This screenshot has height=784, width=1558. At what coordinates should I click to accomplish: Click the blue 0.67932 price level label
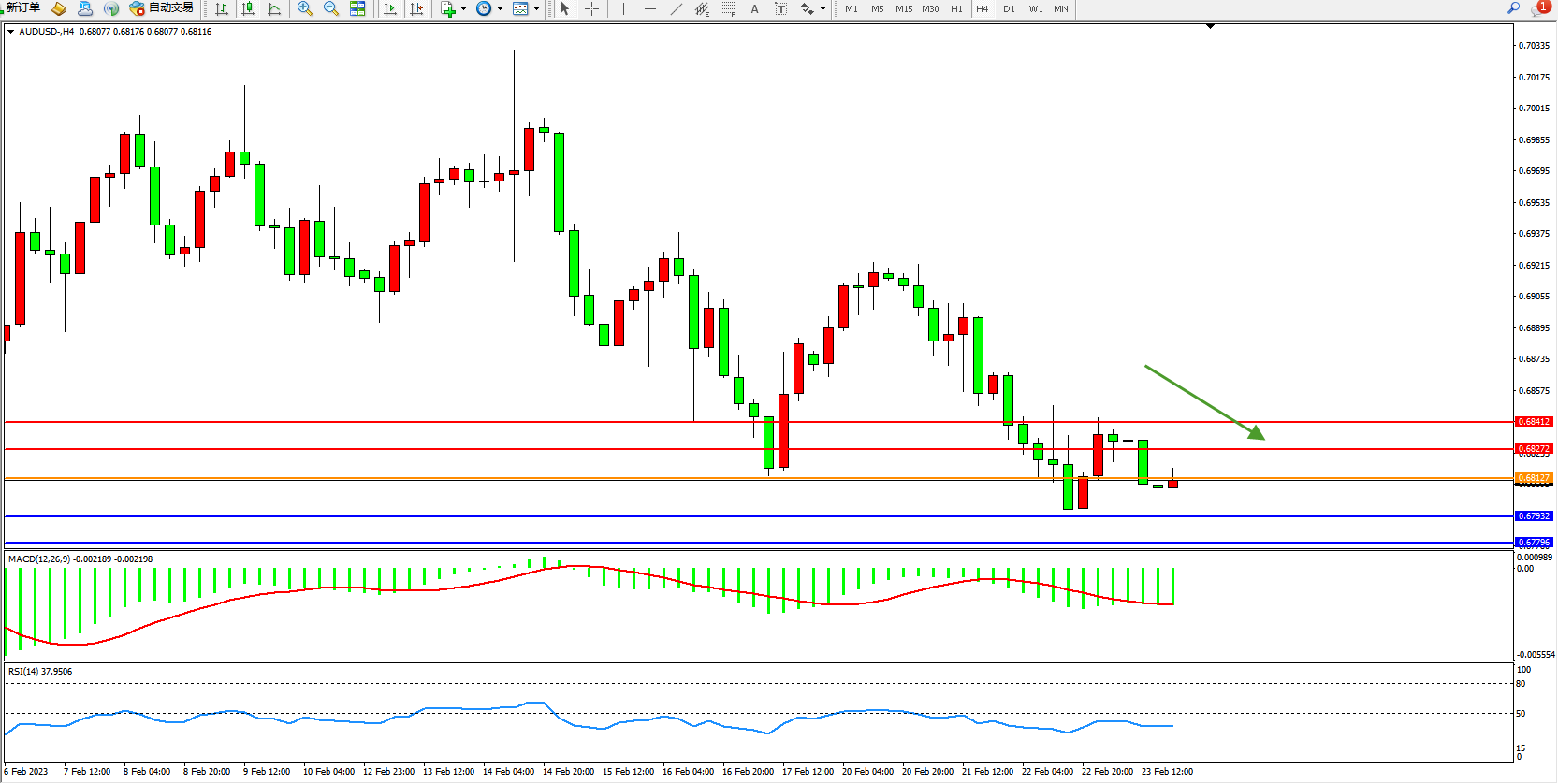[x=1534, y=516]
